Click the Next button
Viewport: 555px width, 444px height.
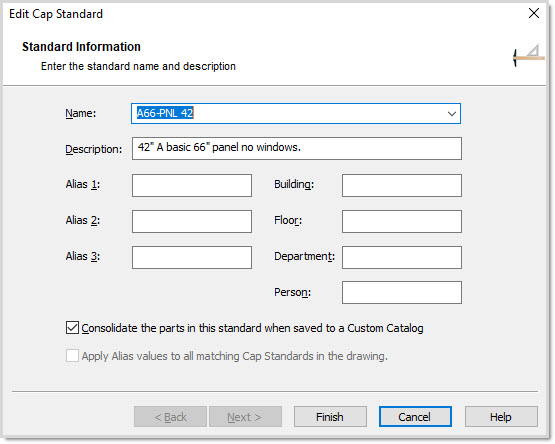(245, 417)
